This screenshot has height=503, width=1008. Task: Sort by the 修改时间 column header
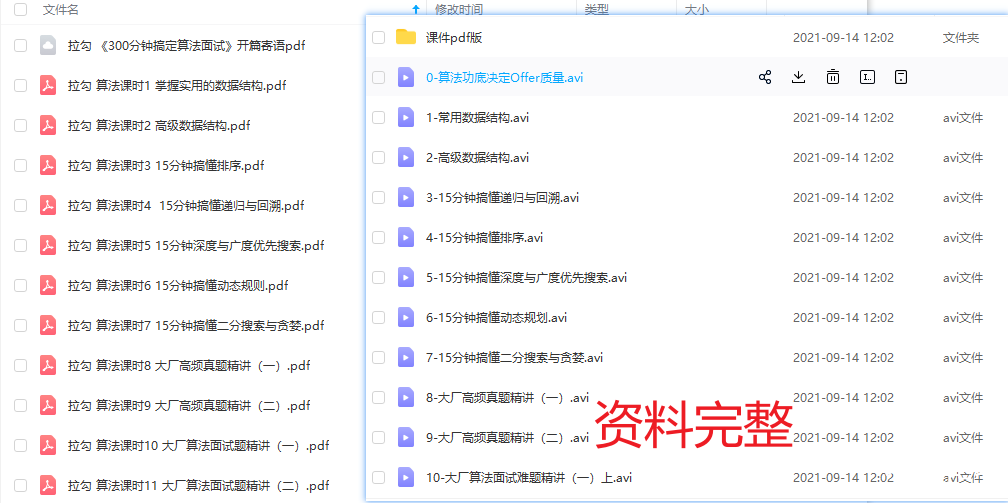(x=459, y=9)
